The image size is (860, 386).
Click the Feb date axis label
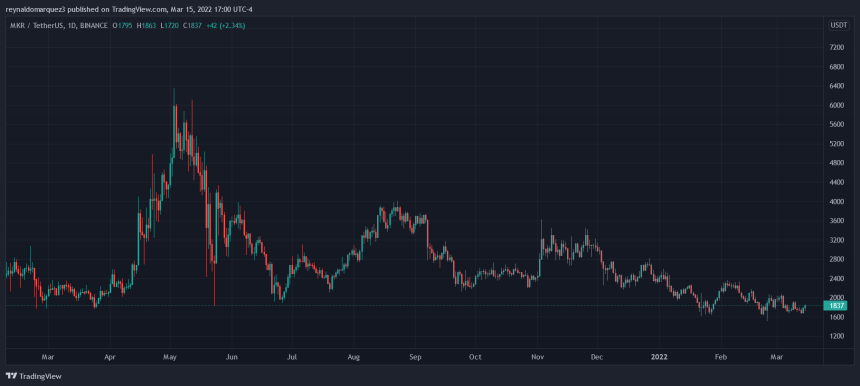[721, 357]
